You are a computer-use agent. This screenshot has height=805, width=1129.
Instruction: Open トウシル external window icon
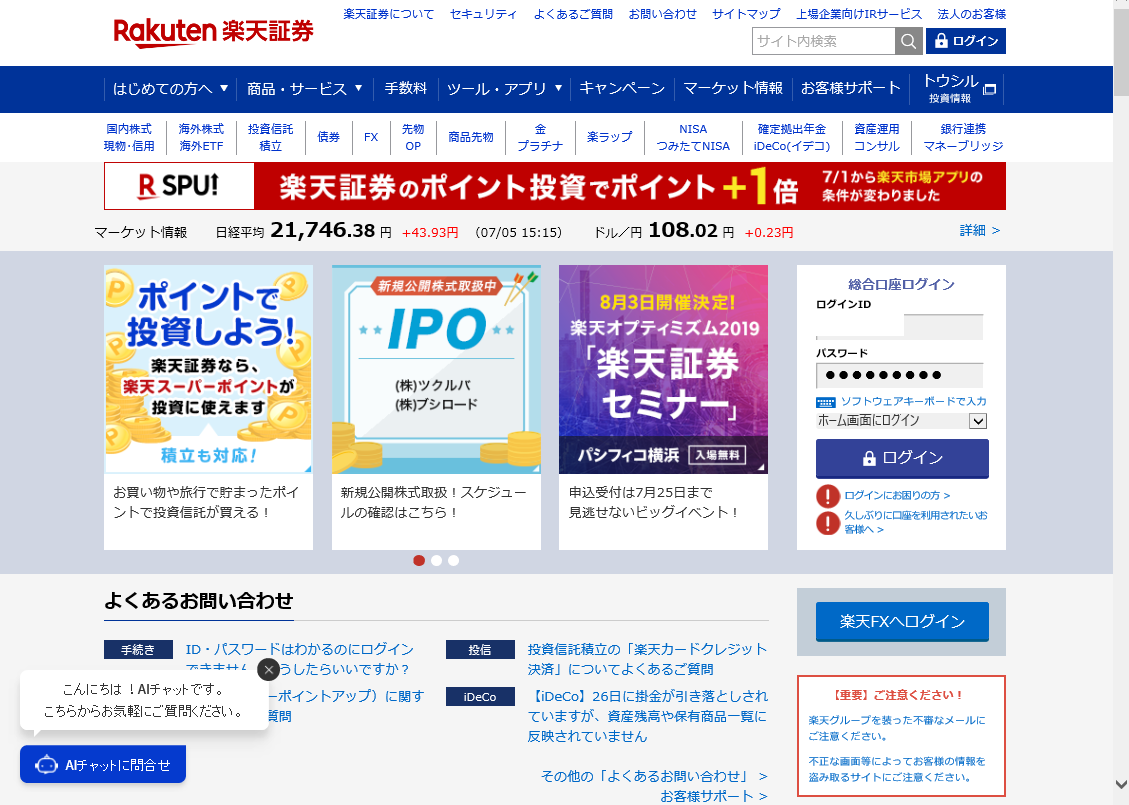989,89
